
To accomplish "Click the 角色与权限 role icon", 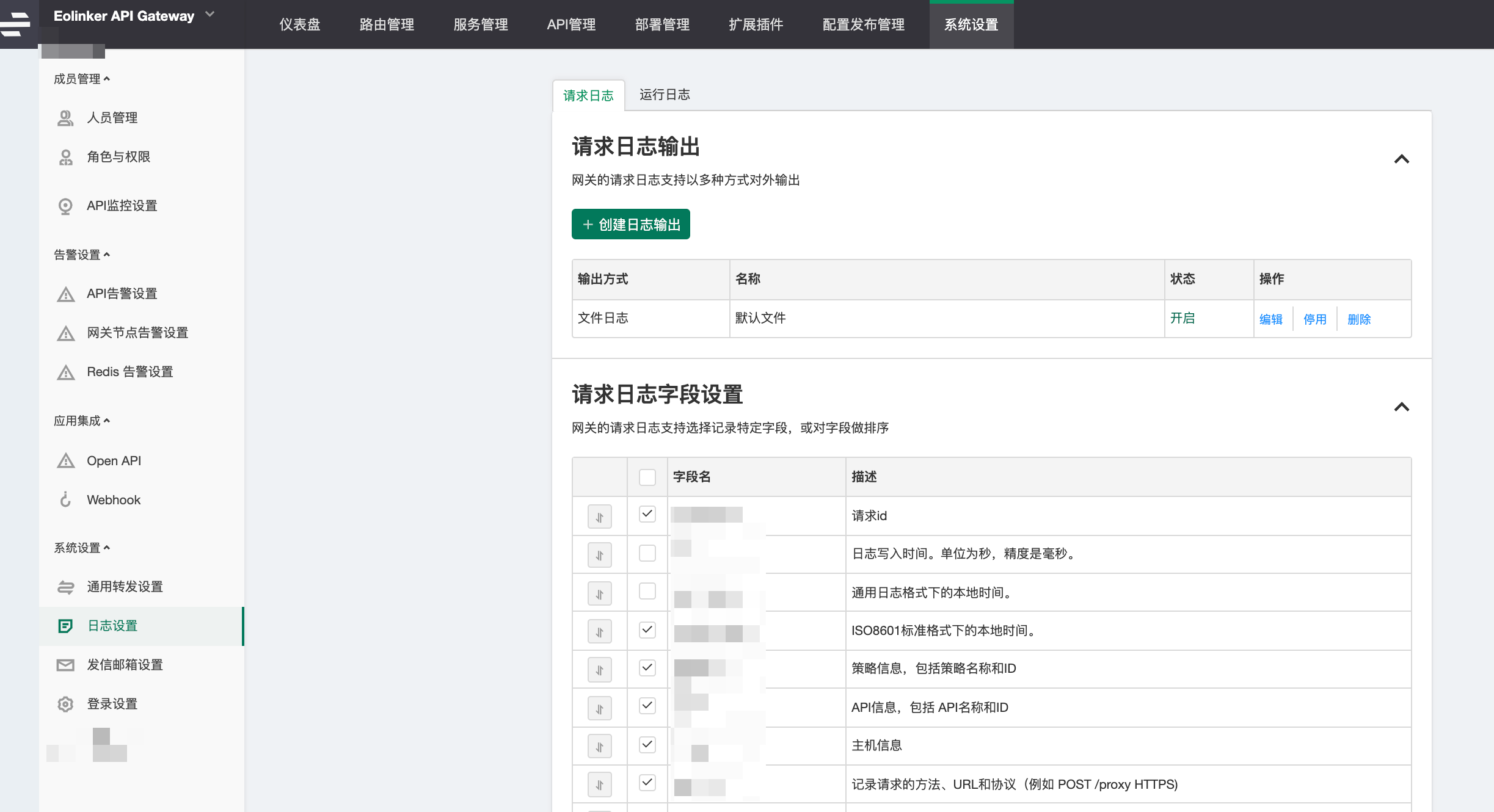I will coord(65,157).
